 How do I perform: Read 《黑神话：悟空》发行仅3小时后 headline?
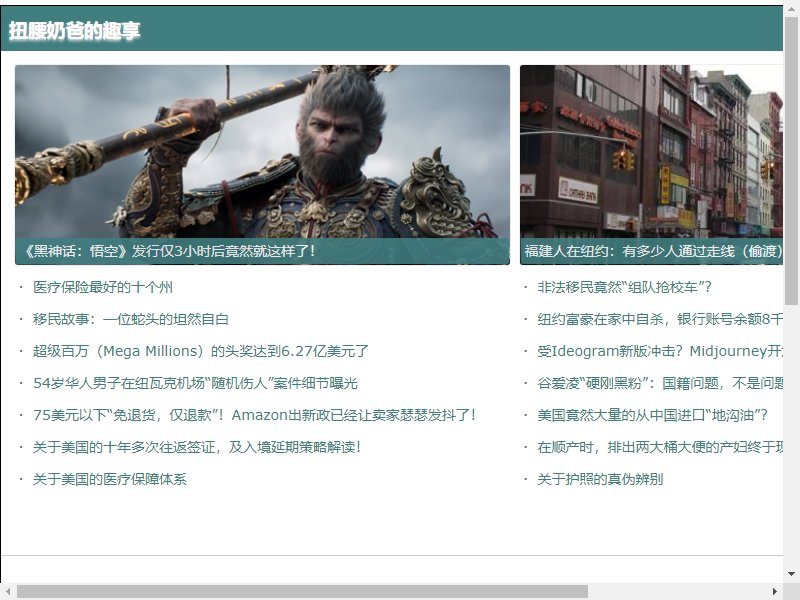(x=170, y=251)
